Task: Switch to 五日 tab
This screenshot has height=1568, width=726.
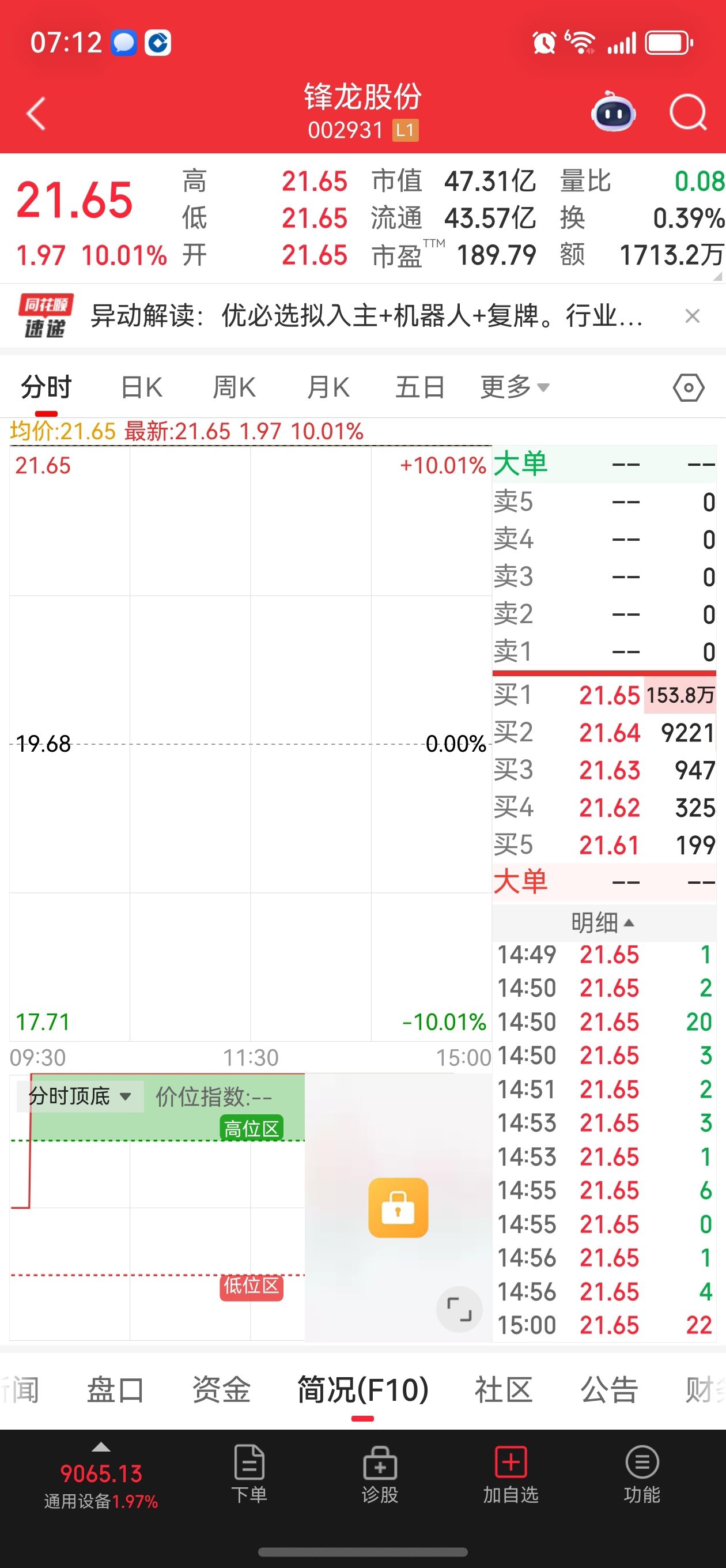Action: [x=420, y=387]
